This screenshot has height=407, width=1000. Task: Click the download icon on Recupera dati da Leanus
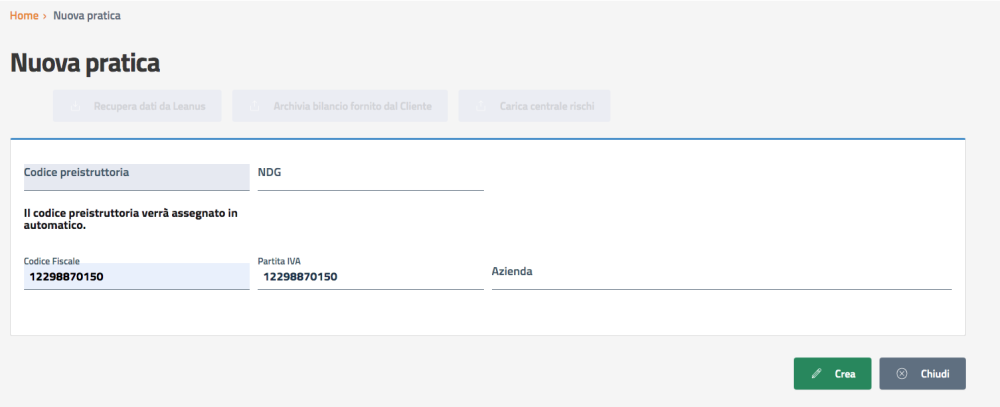click(x=76, y=105)
